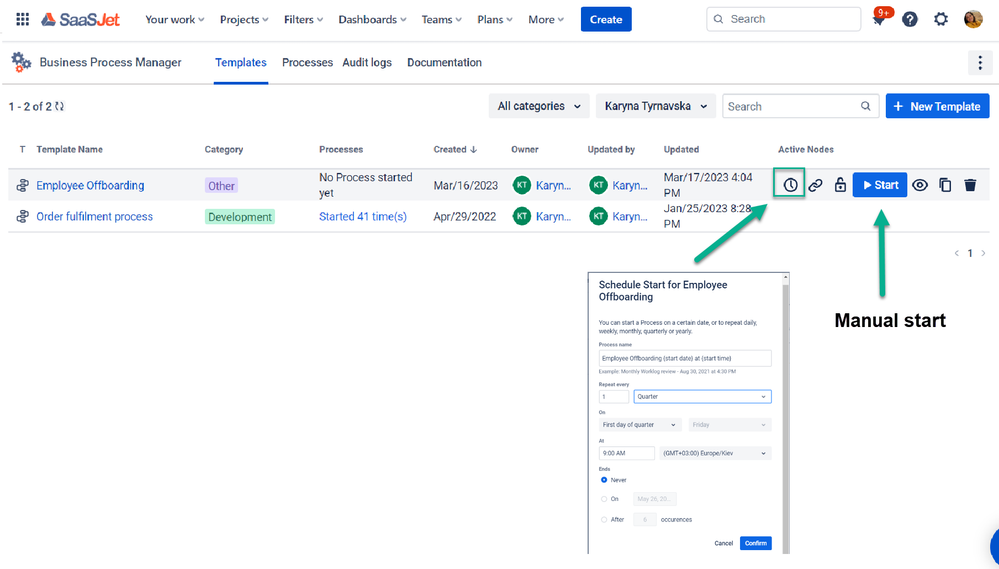Click the link icon for Employee Offboarding

click(x=816, y=185)
